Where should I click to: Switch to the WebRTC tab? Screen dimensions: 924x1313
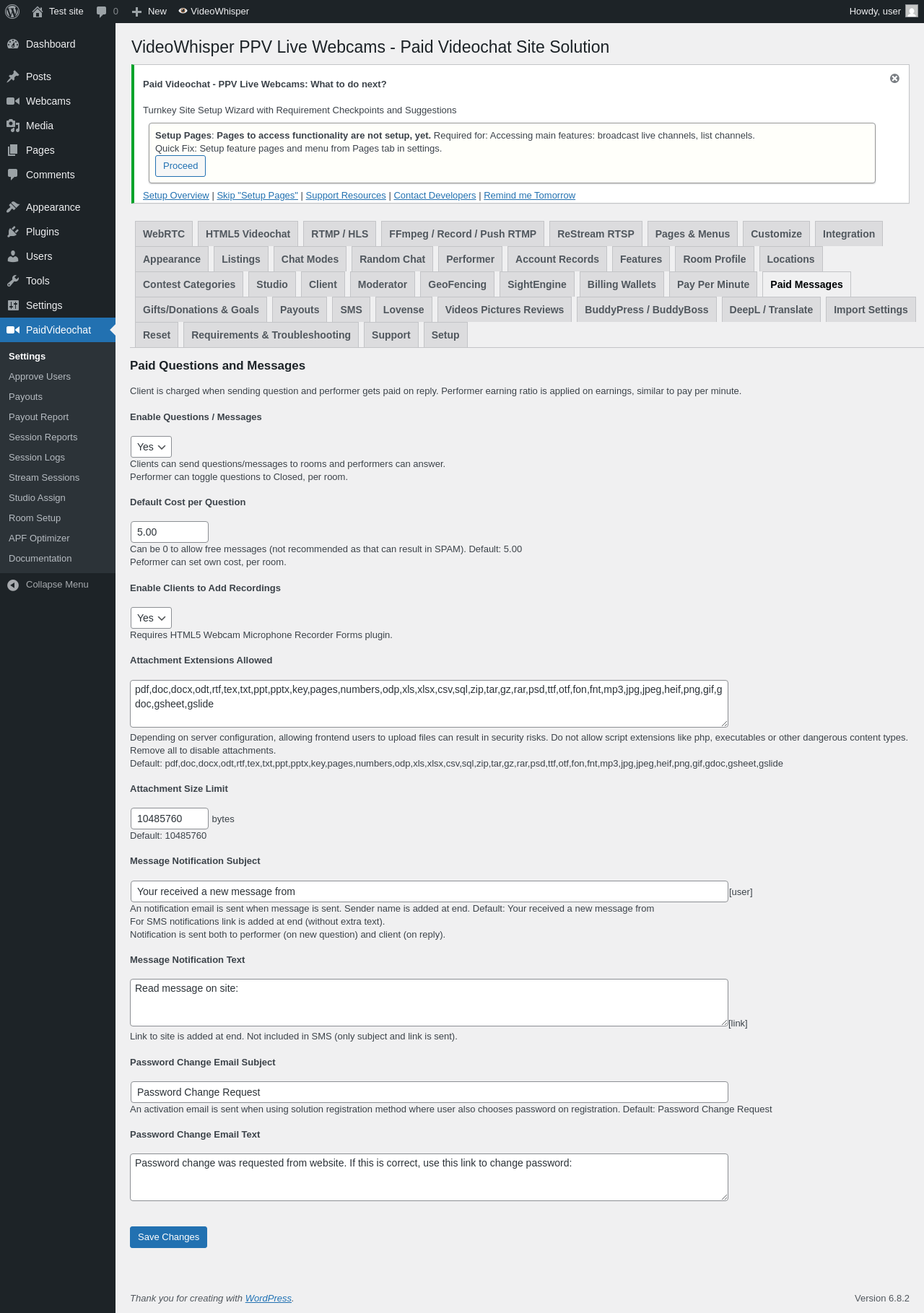[x=164, y=234]
